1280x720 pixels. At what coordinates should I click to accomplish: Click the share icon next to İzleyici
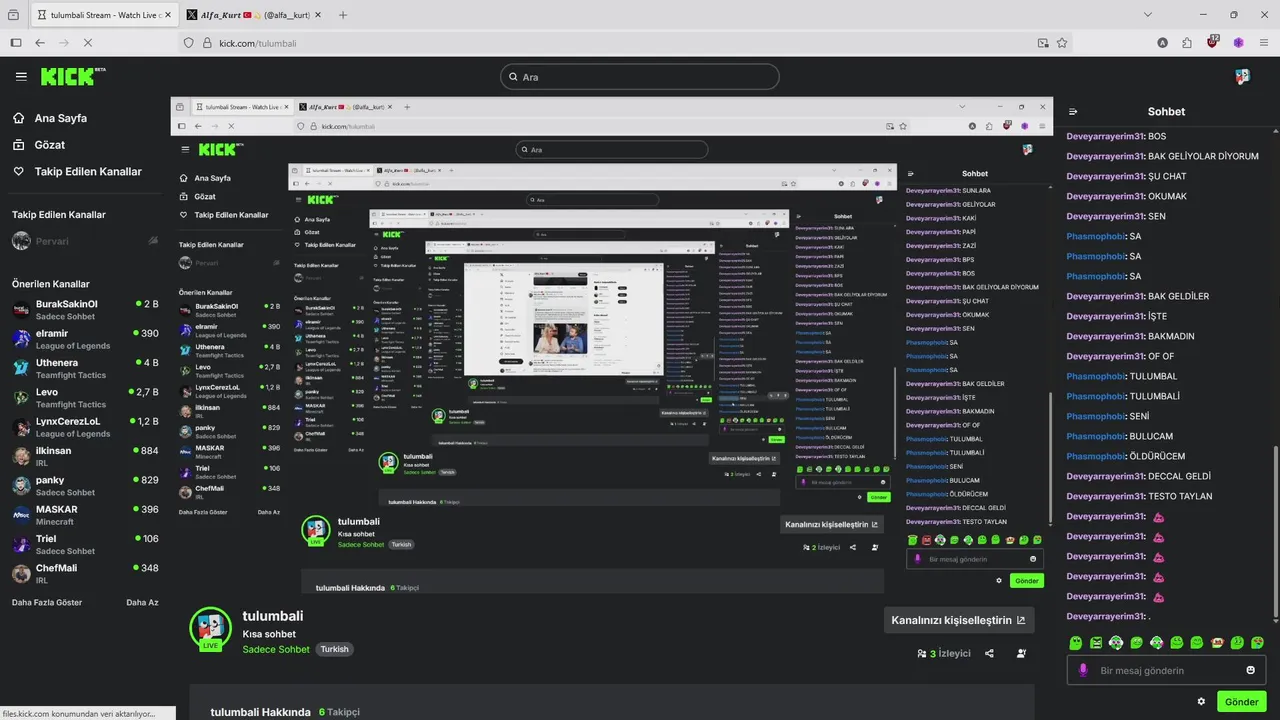(x=989, y=653)
